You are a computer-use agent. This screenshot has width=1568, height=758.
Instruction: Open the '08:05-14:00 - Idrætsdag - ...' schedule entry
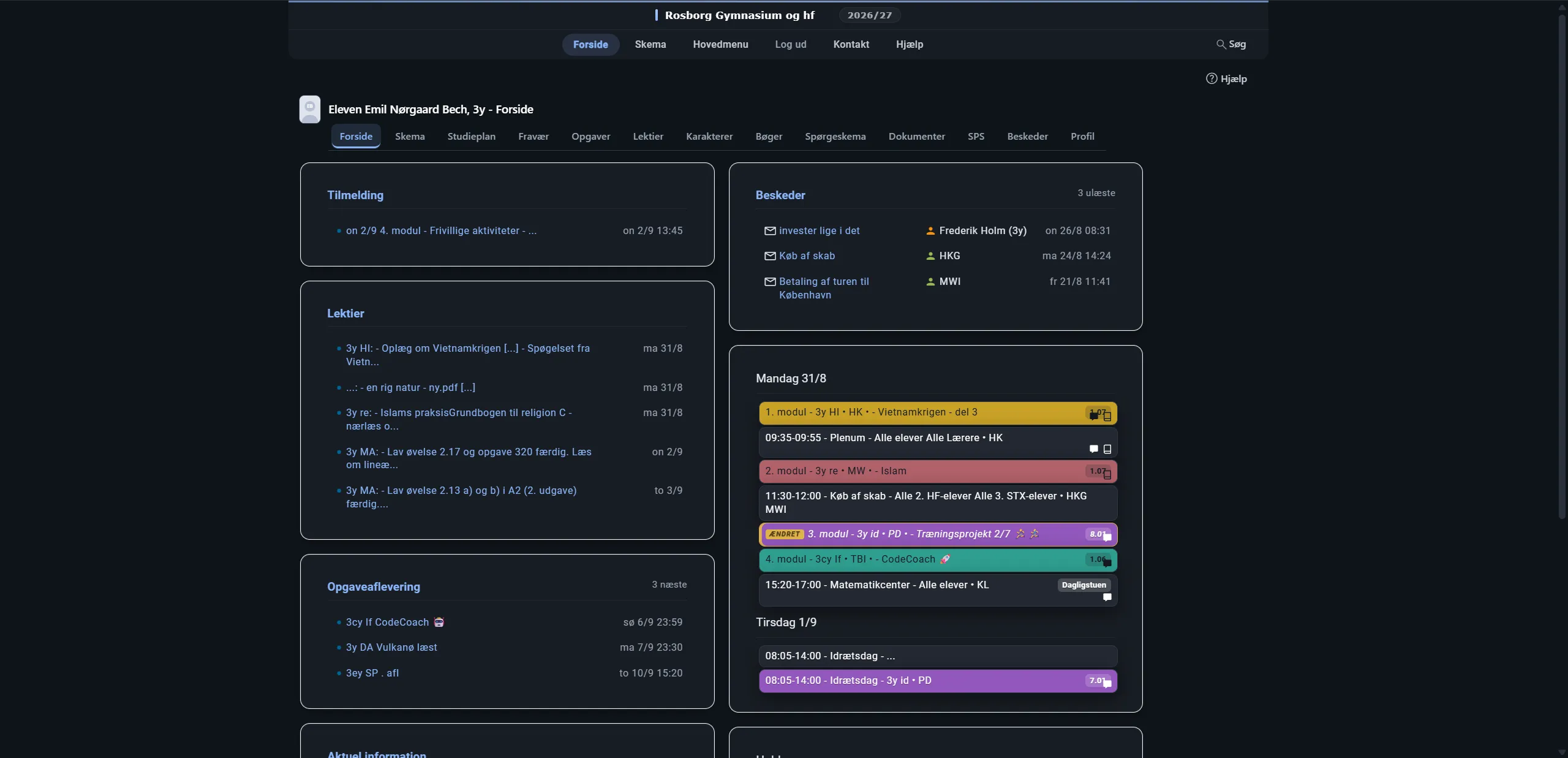pos(938,656)
